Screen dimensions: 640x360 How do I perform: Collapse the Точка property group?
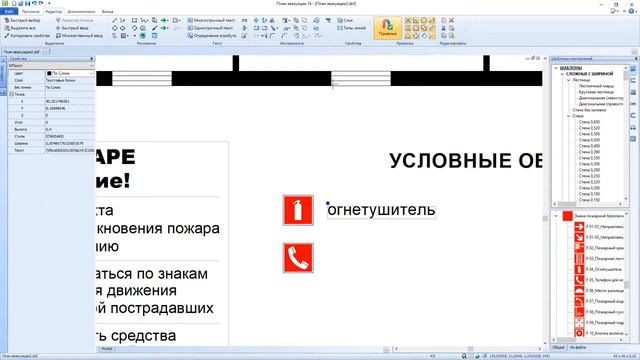click(x=12, y=94)
